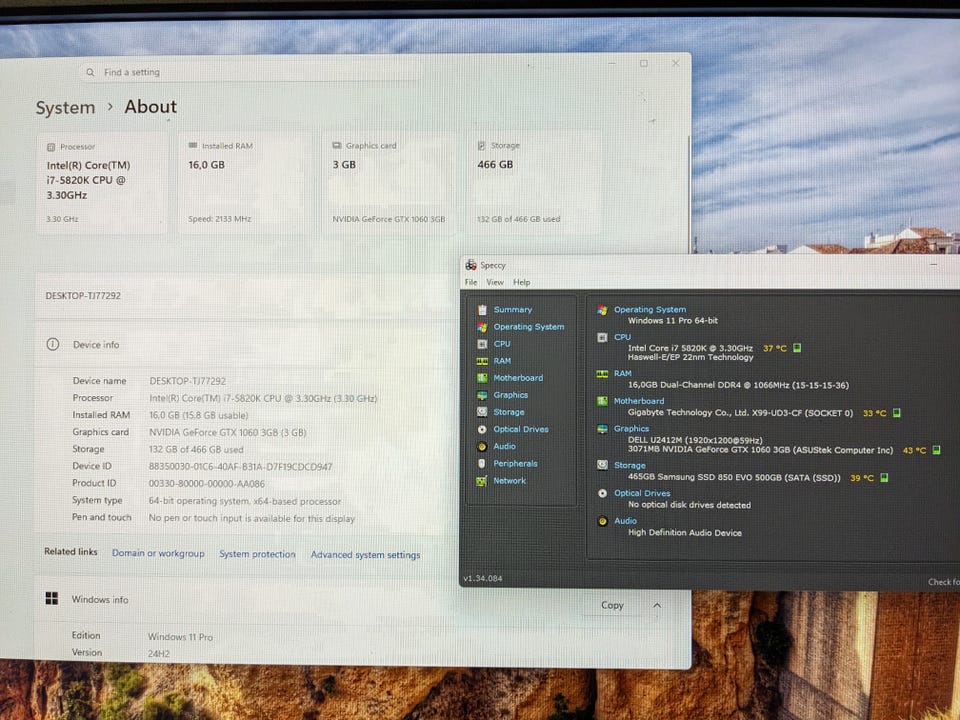Click the Storage heading link in Speccy summary
The width and height of the screenshot is (960, 720).
tap(629, 465)
